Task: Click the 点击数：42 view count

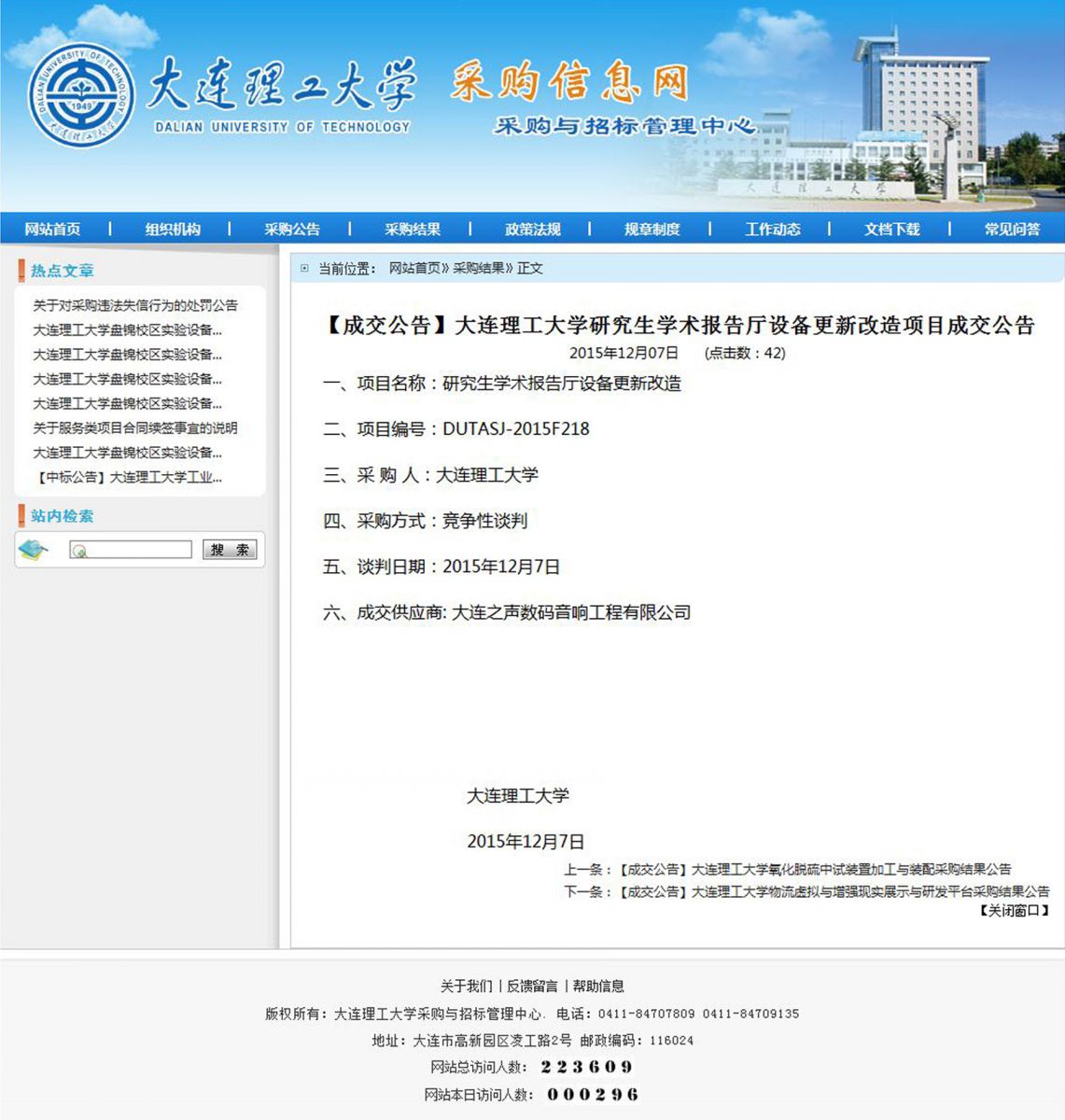Action: tap(745, 354)
